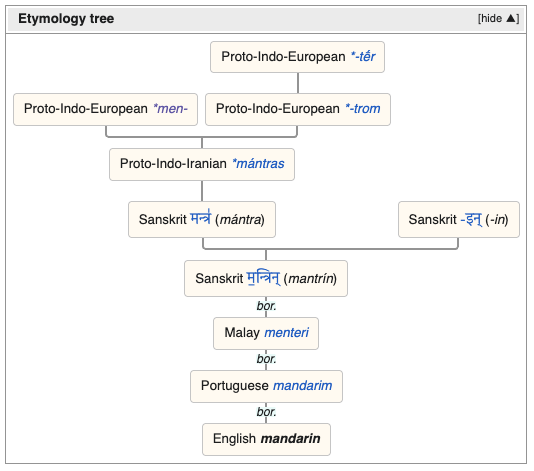Open the Malay menteri link
The width and height of the screenshot is (534, 471).
point(287,332)
